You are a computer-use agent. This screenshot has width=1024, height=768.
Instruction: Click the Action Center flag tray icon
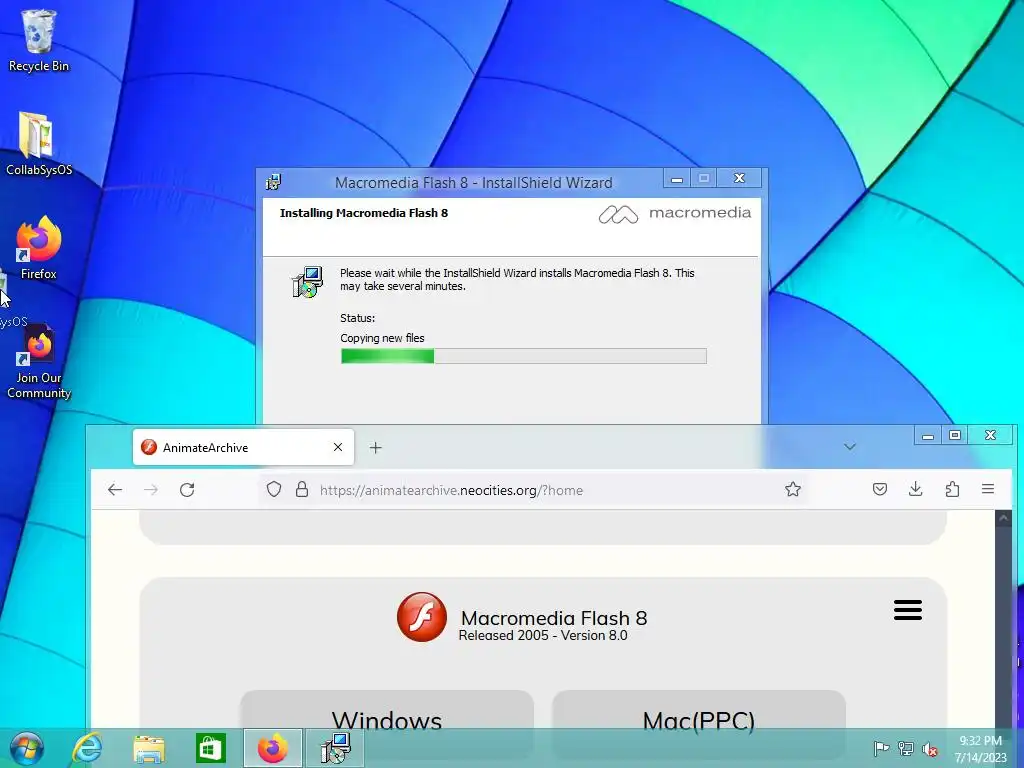click(881, 748)
